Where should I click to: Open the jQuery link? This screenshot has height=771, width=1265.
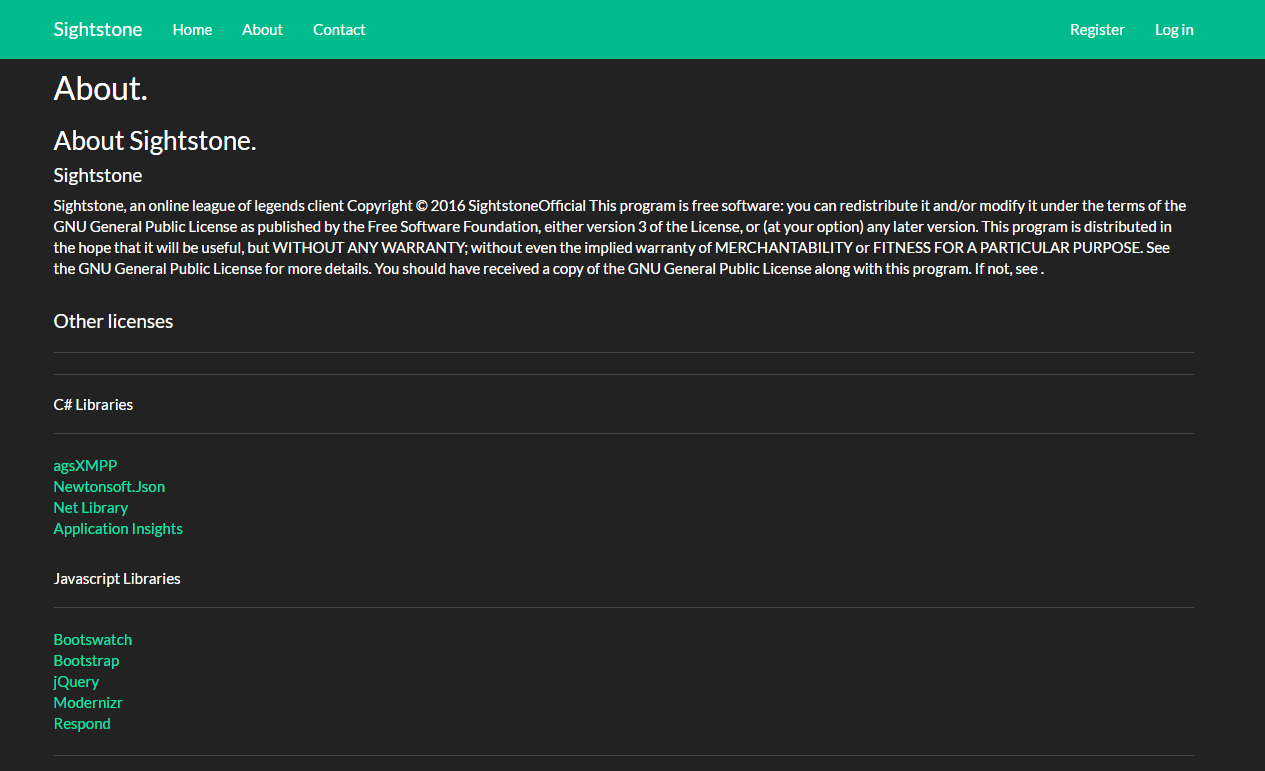click(x=76, y=681)
